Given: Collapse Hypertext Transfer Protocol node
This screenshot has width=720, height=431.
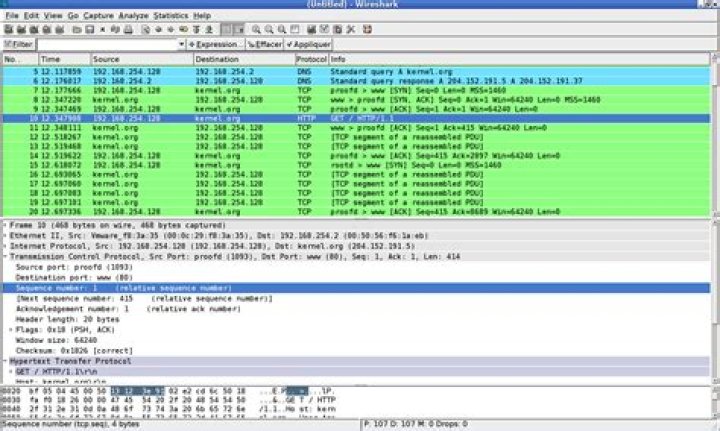Looking at the screenshot, I should point(5,361).
